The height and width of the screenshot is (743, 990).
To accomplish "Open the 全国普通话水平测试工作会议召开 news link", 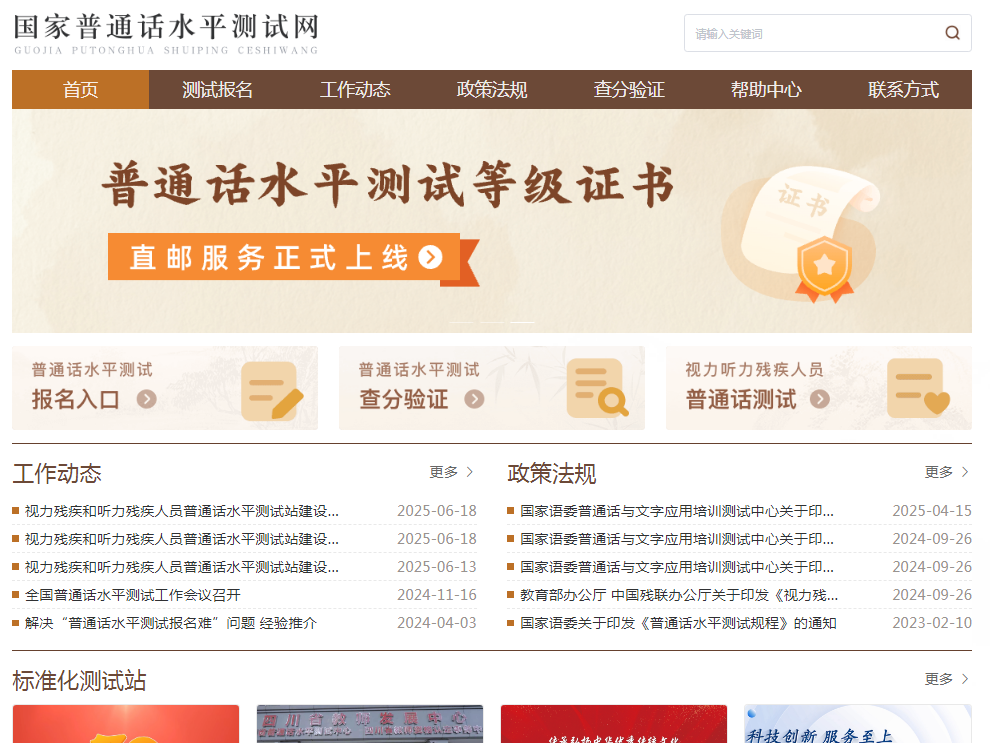I will click(133, 595).
